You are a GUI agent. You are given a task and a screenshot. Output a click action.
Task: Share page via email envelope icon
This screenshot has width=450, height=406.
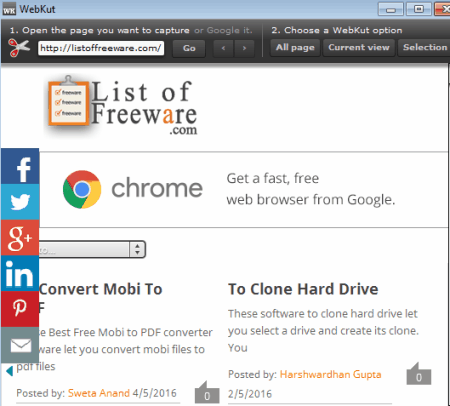click(20, 345)
